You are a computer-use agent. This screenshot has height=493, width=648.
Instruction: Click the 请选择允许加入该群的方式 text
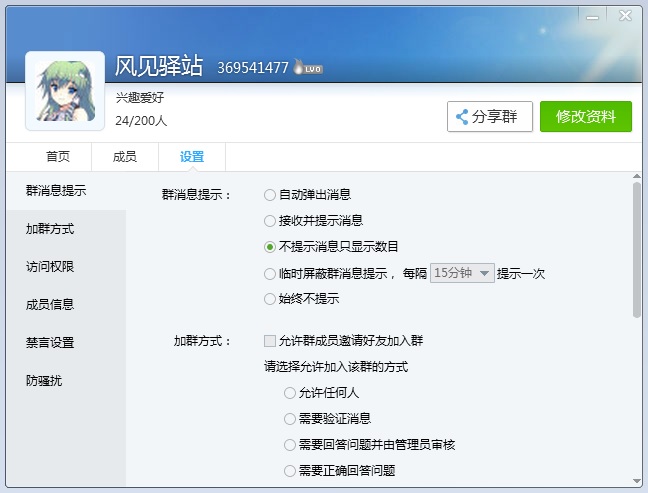click(336, 367)
